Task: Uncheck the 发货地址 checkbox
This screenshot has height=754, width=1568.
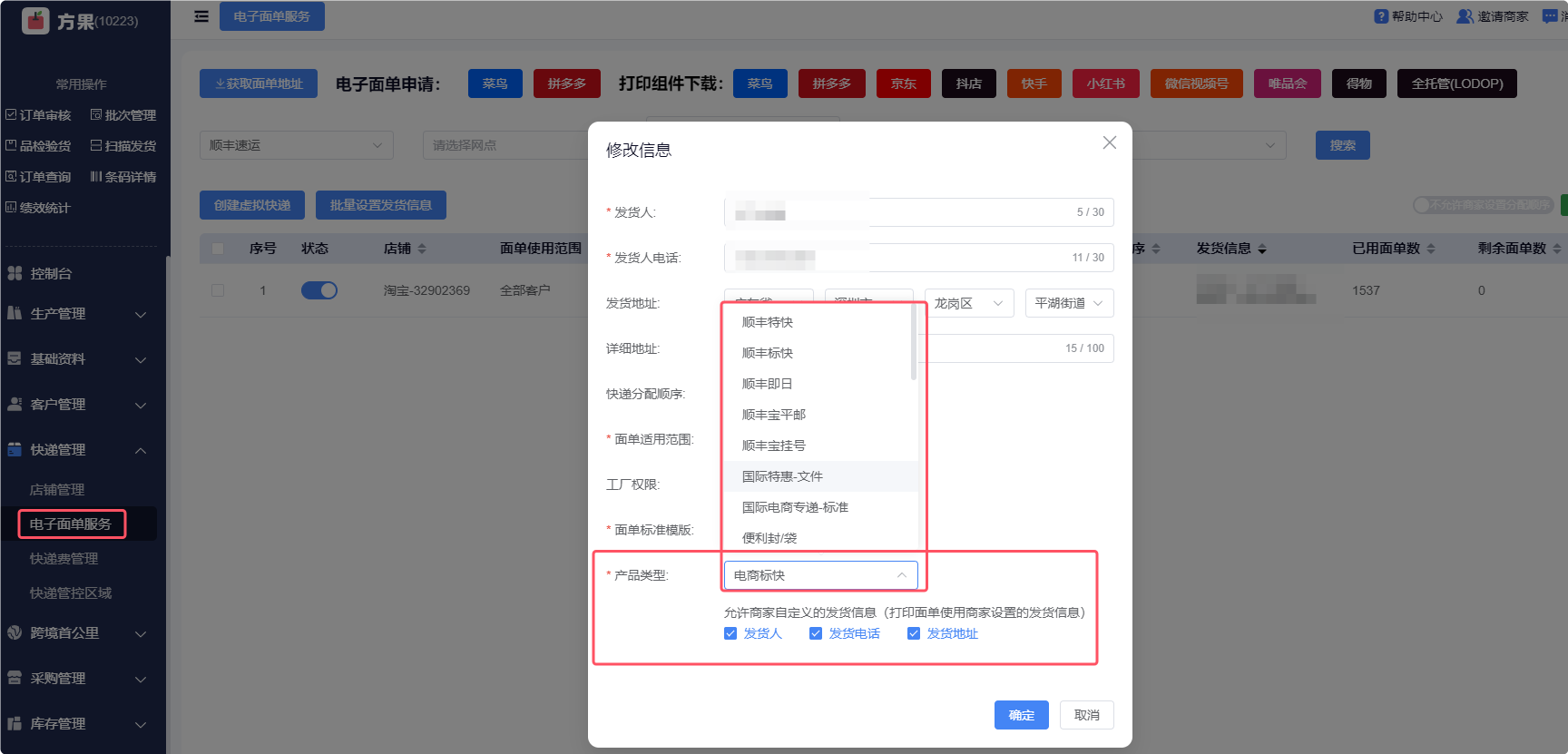Action: (x=914, y=633)
